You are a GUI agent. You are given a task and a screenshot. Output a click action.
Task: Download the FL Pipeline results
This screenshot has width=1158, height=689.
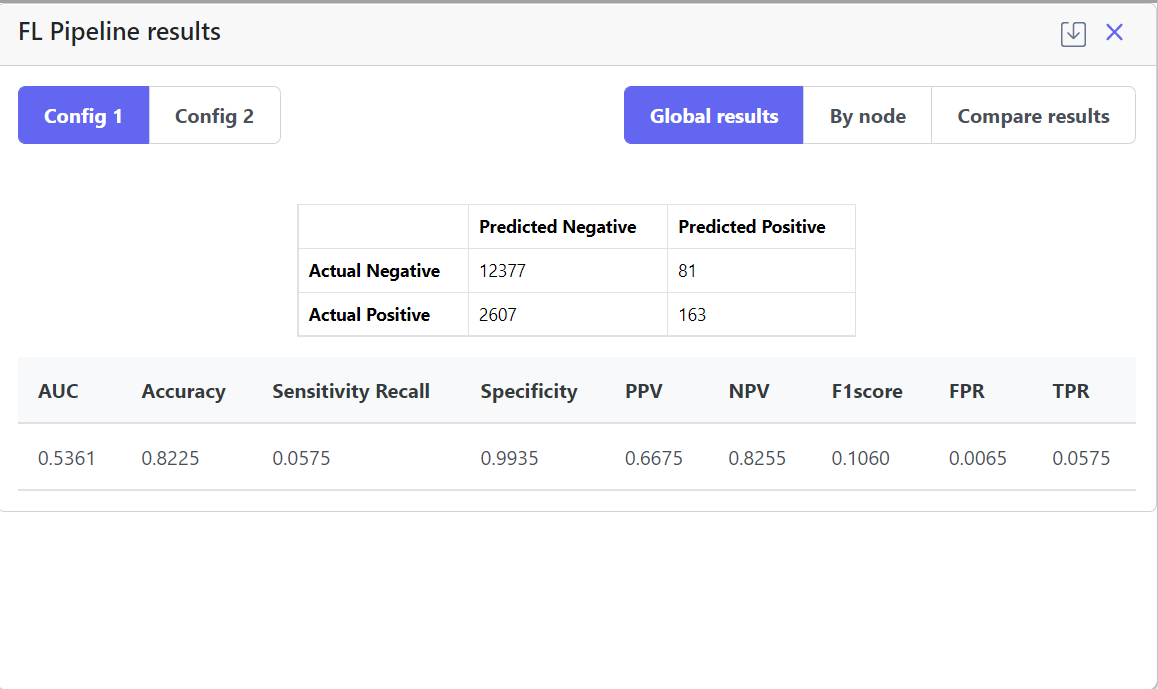pyautogui.click(x=1073, y=33)
